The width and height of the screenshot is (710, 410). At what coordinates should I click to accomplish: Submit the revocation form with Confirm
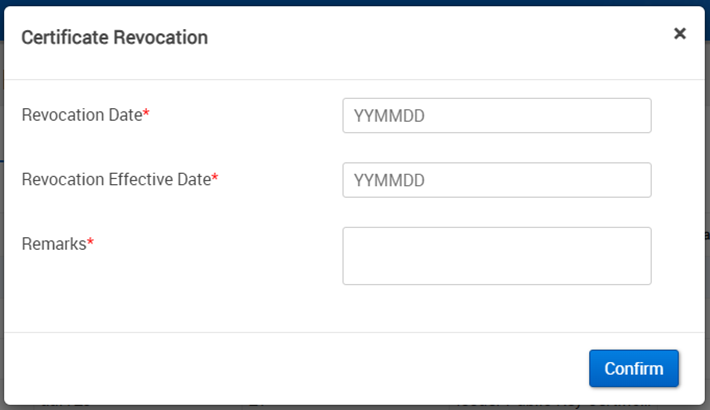[x=634, y=368]
